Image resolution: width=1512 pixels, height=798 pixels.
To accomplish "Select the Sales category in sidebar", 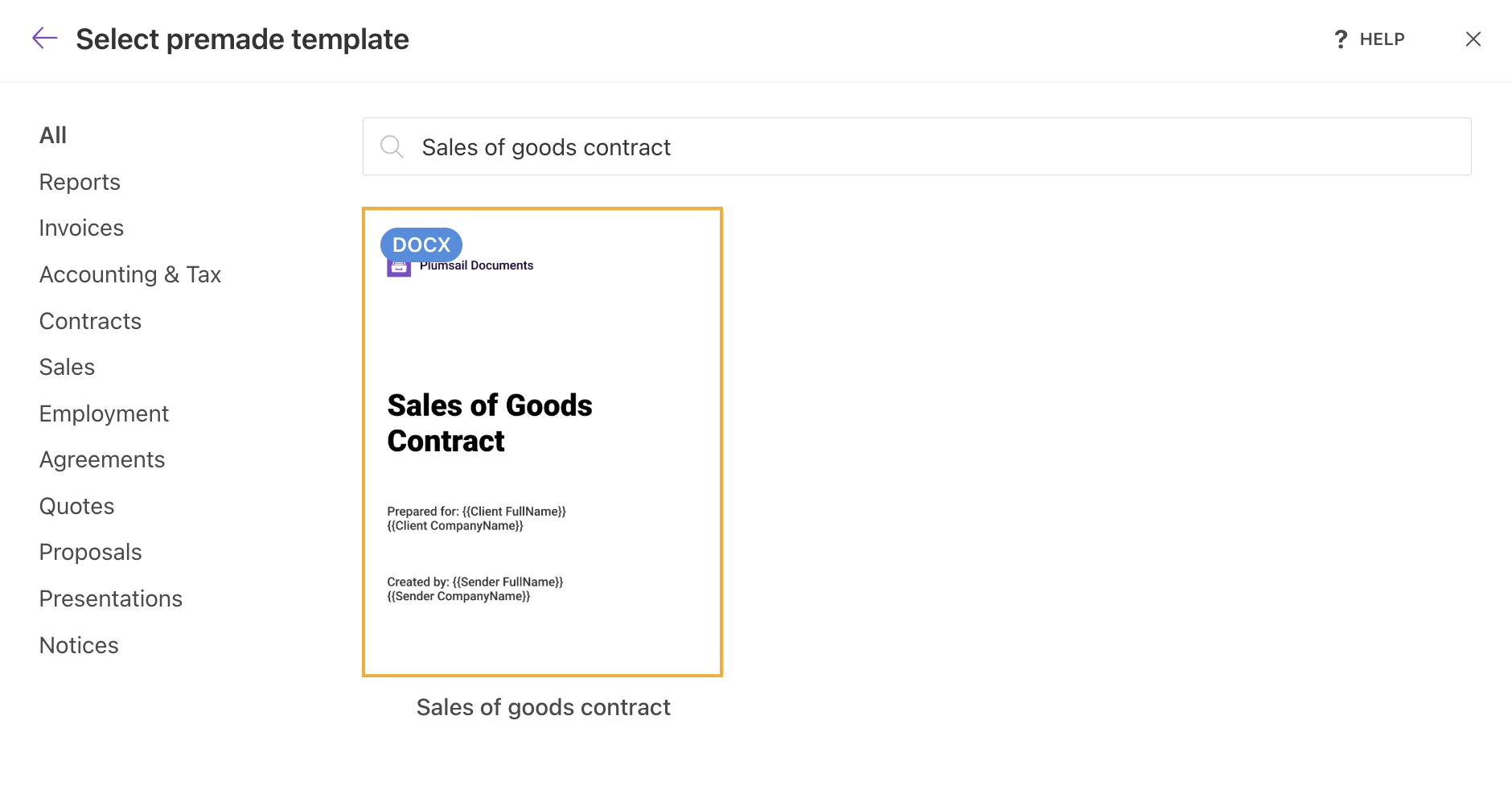I will (x=67, y=367).
